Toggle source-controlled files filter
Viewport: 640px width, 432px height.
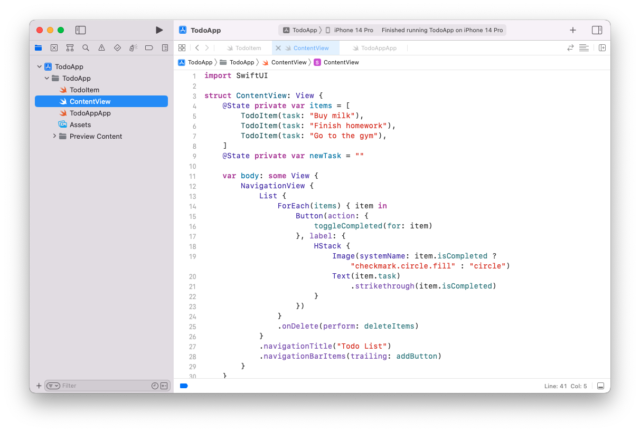[164, 385]
